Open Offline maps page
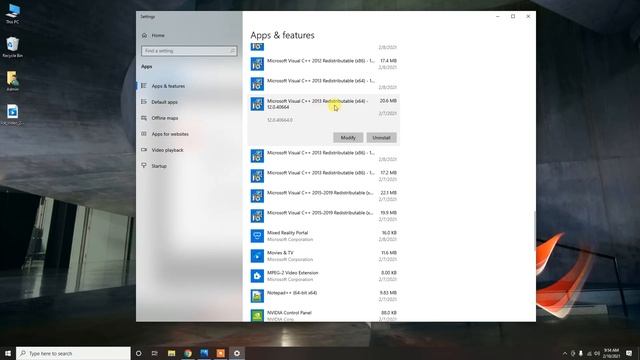Screen dimensions: 640x360 click(165, 118)
